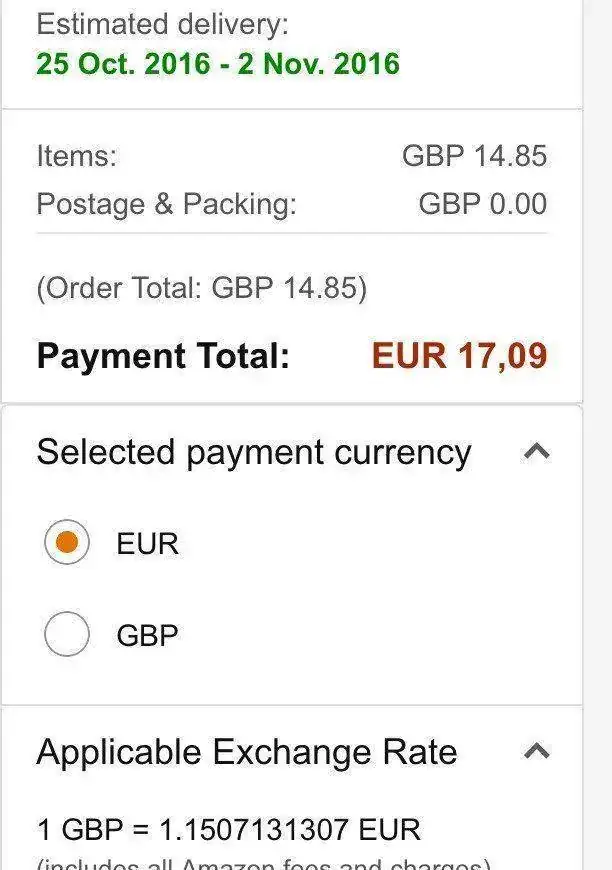Click the EUR option label

pyautogui.click(x=147, y=544)
